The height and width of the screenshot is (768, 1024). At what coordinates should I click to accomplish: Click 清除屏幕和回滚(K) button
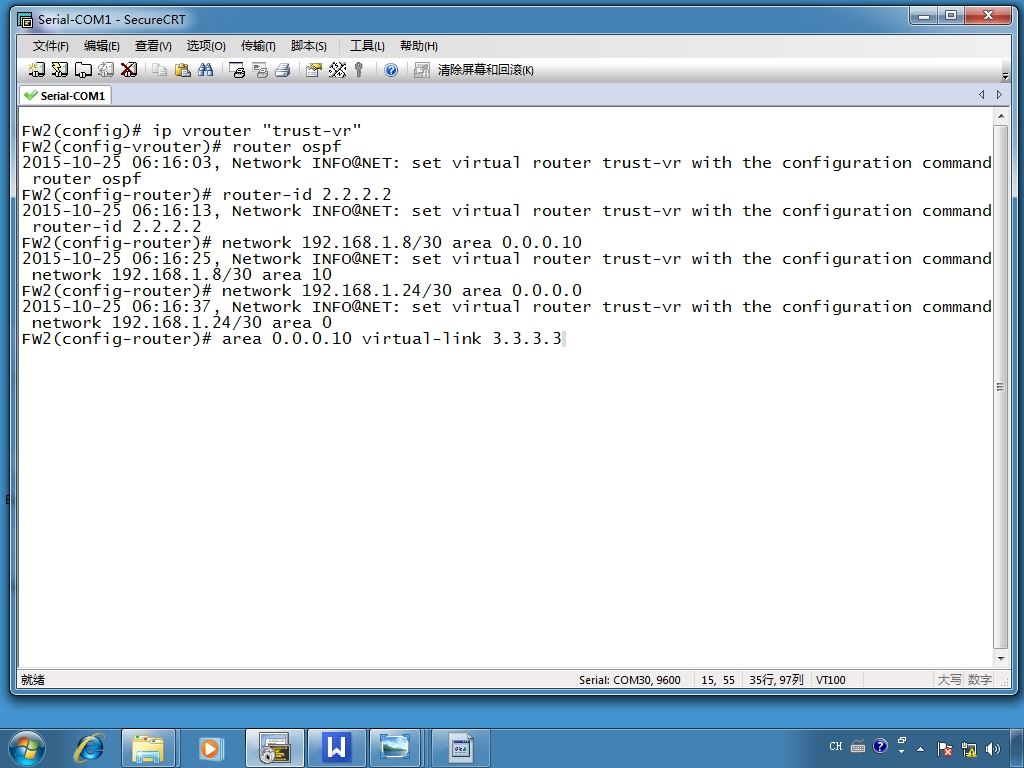point(485,70)
